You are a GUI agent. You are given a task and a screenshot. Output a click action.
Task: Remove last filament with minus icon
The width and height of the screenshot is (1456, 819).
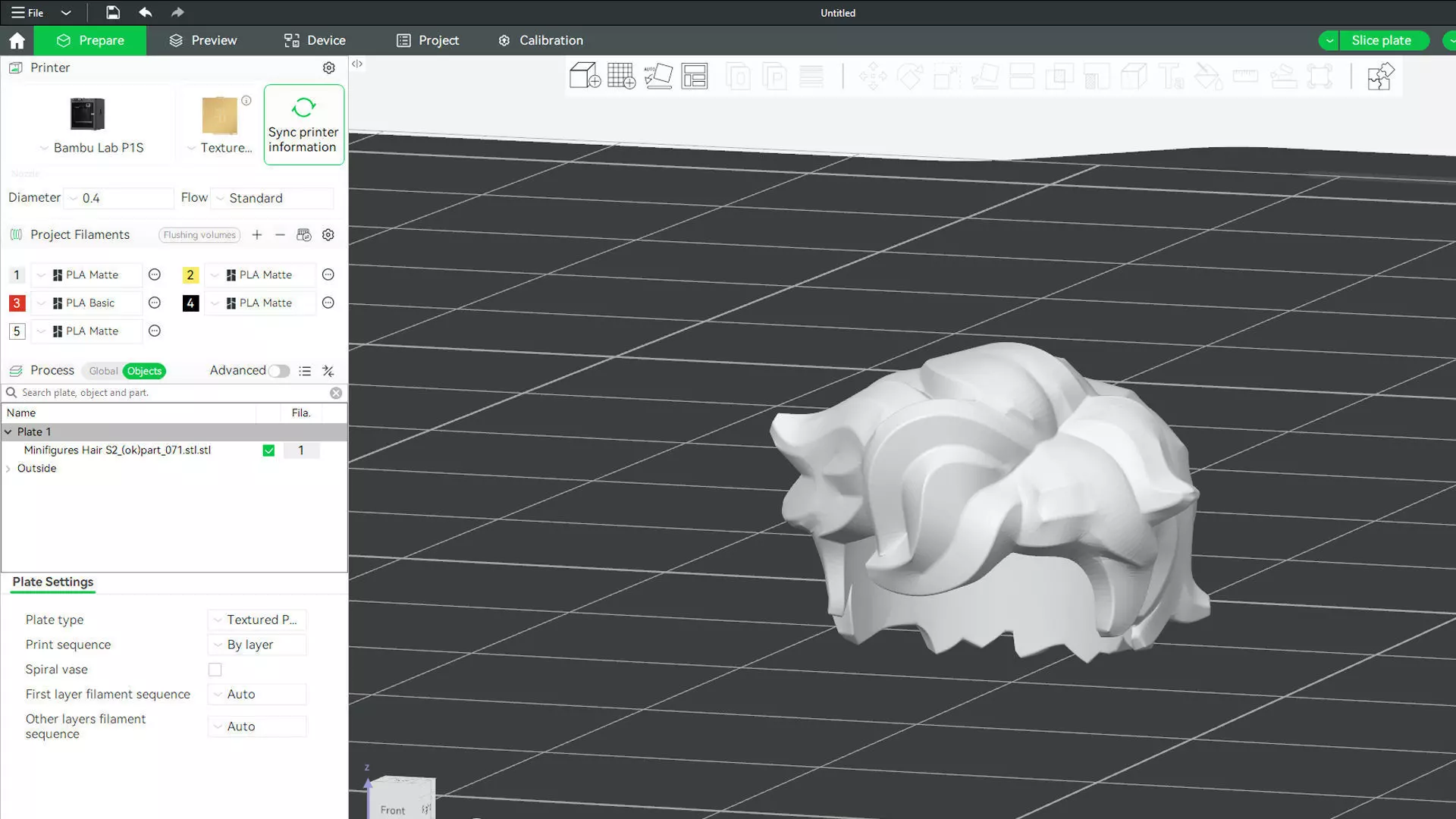[280, 235]
